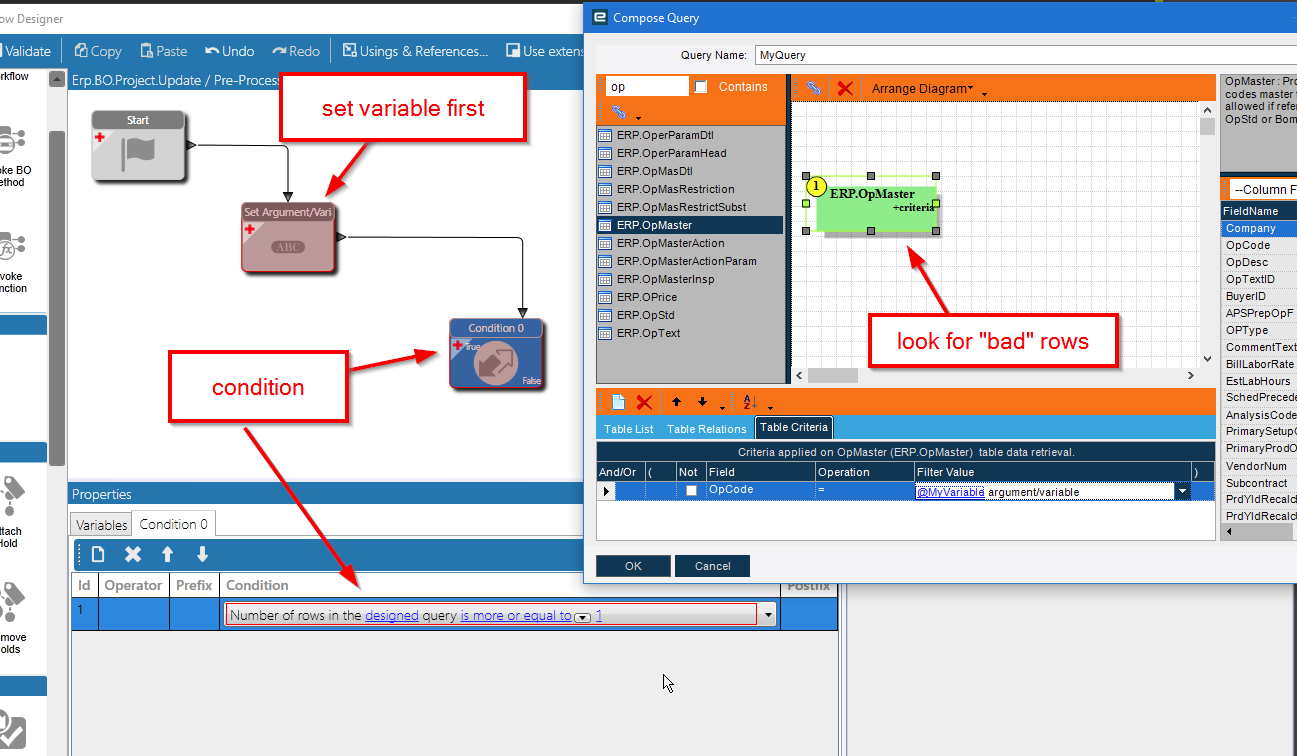The width and height of the screenshot is (1297, 756).
Task: Click the Query Name input field
Action: [x=1025, y=55]
